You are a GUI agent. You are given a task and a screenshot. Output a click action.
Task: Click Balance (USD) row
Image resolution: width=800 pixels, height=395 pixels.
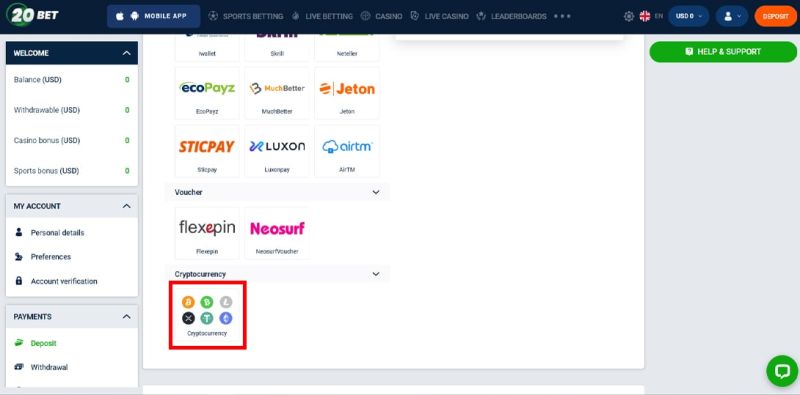pyautogui.click(x=71, y=80)
